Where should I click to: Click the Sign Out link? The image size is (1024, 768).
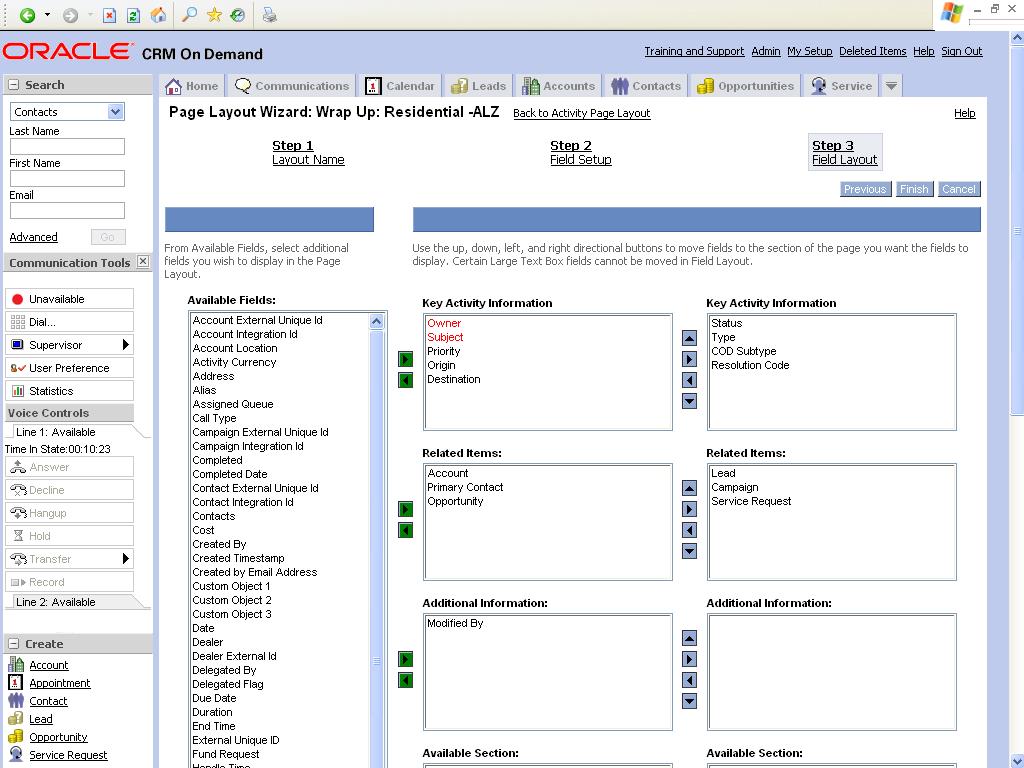[961, 51]
